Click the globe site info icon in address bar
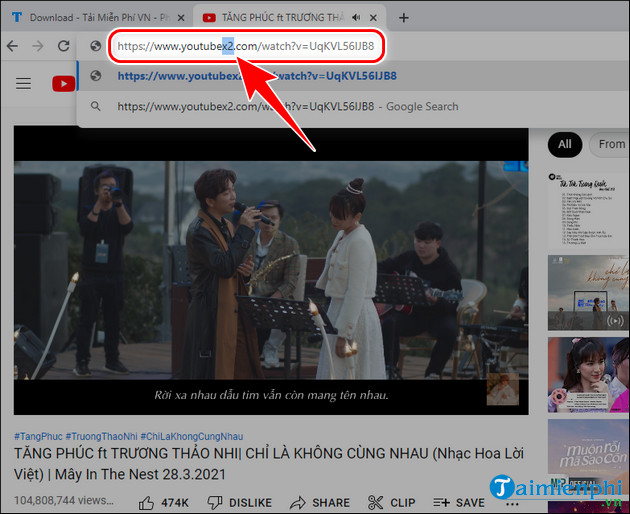 (96, 46)
